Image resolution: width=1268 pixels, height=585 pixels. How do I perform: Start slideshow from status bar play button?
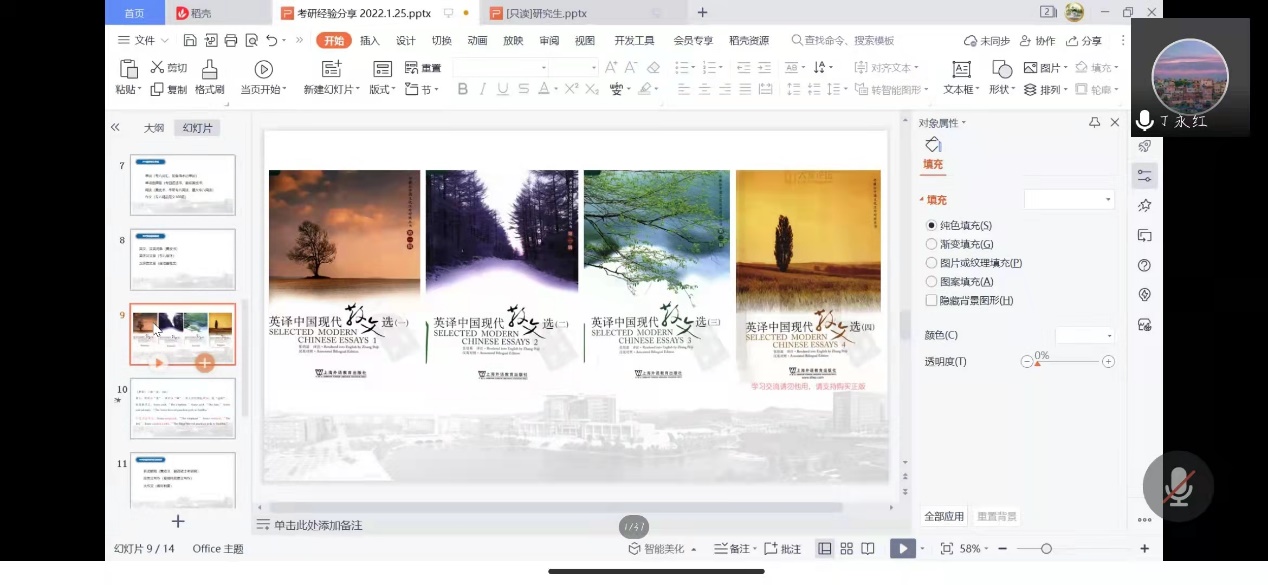(903, 549)
